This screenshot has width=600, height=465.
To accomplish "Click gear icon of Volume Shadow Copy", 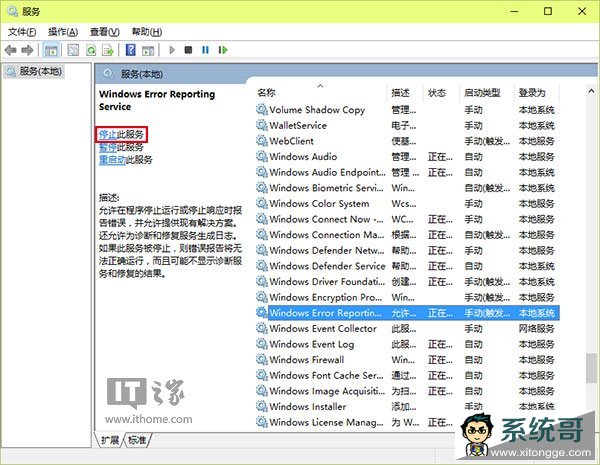I will 262,110.
